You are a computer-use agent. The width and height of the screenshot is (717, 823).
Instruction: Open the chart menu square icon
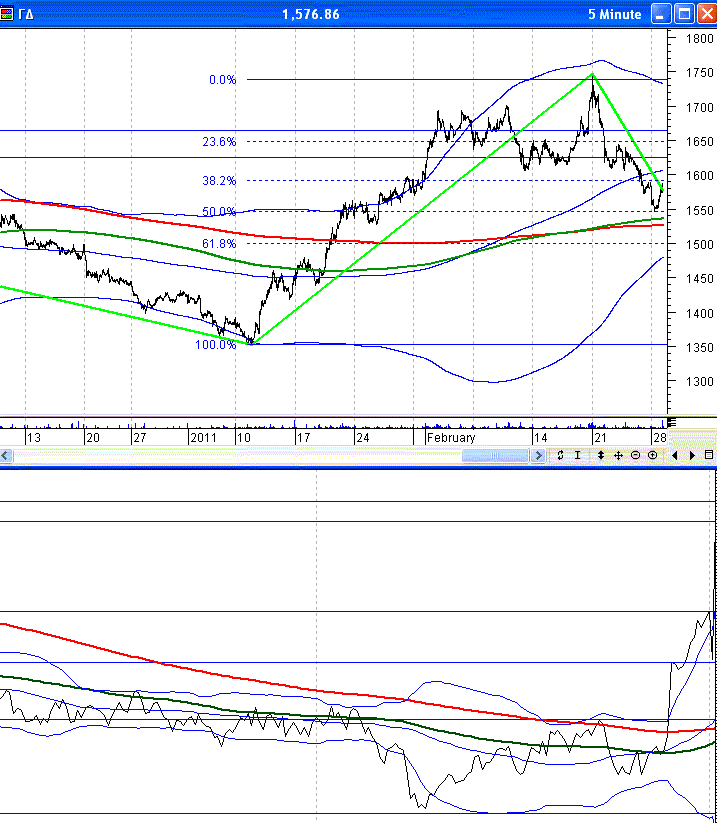coord(708,455)
